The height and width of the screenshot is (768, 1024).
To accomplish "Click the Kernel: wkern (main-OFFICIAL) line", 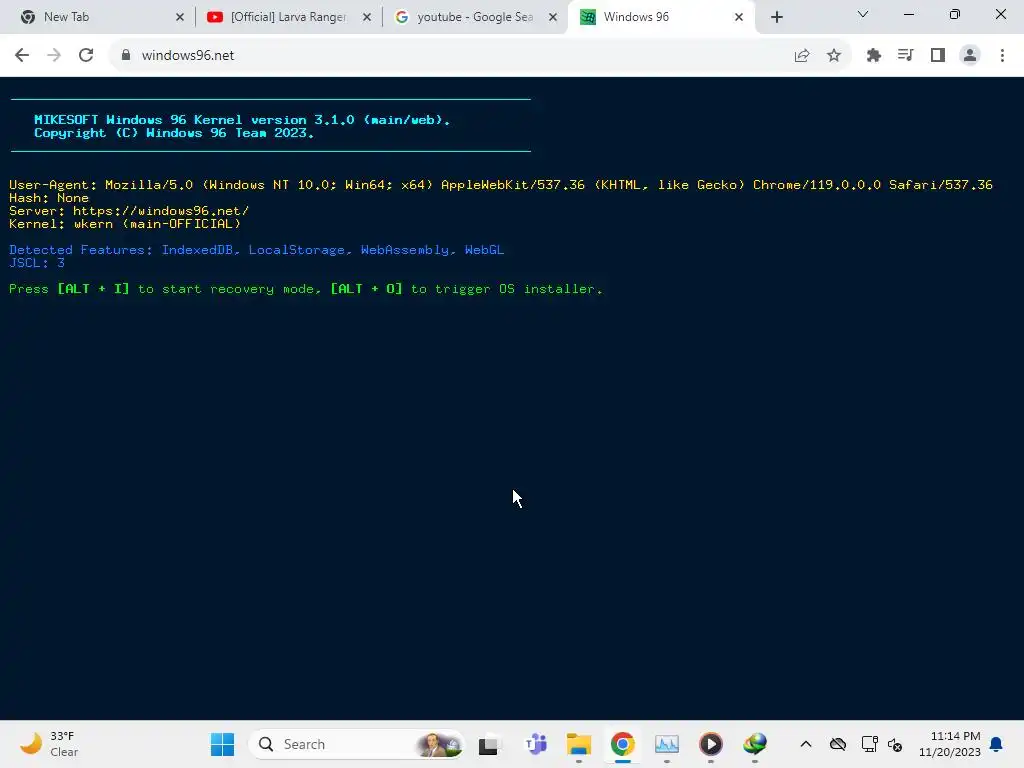I will pos(125,224).
